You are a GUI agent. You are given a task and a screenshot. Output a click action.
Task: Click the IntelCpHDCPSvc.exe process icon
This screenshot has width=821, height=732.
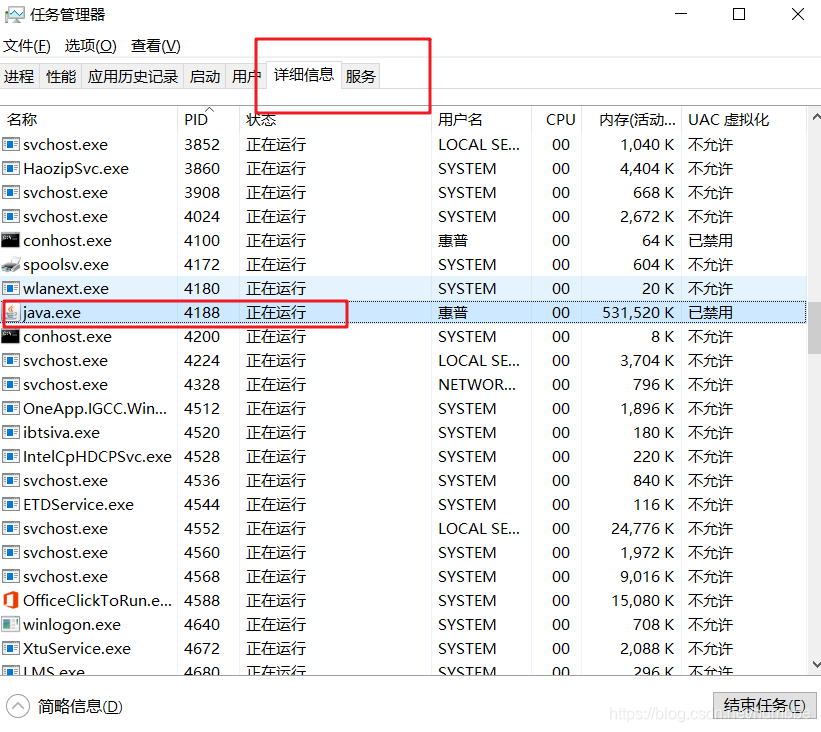click(x=11, y=456)
